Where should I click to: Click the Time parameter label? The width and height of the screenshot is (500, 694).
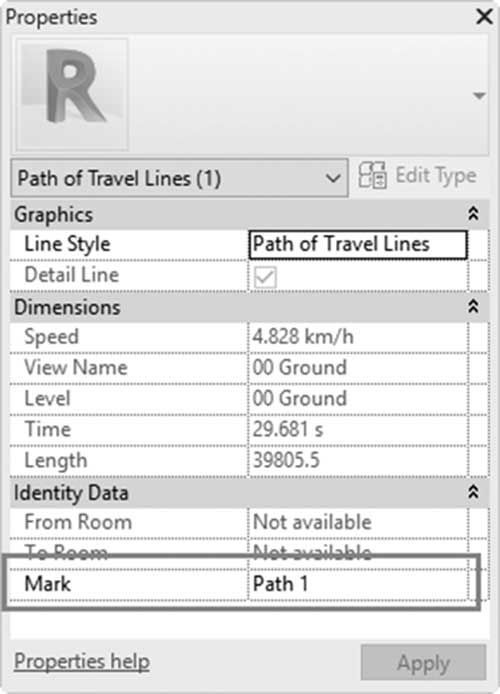point(47,429)
